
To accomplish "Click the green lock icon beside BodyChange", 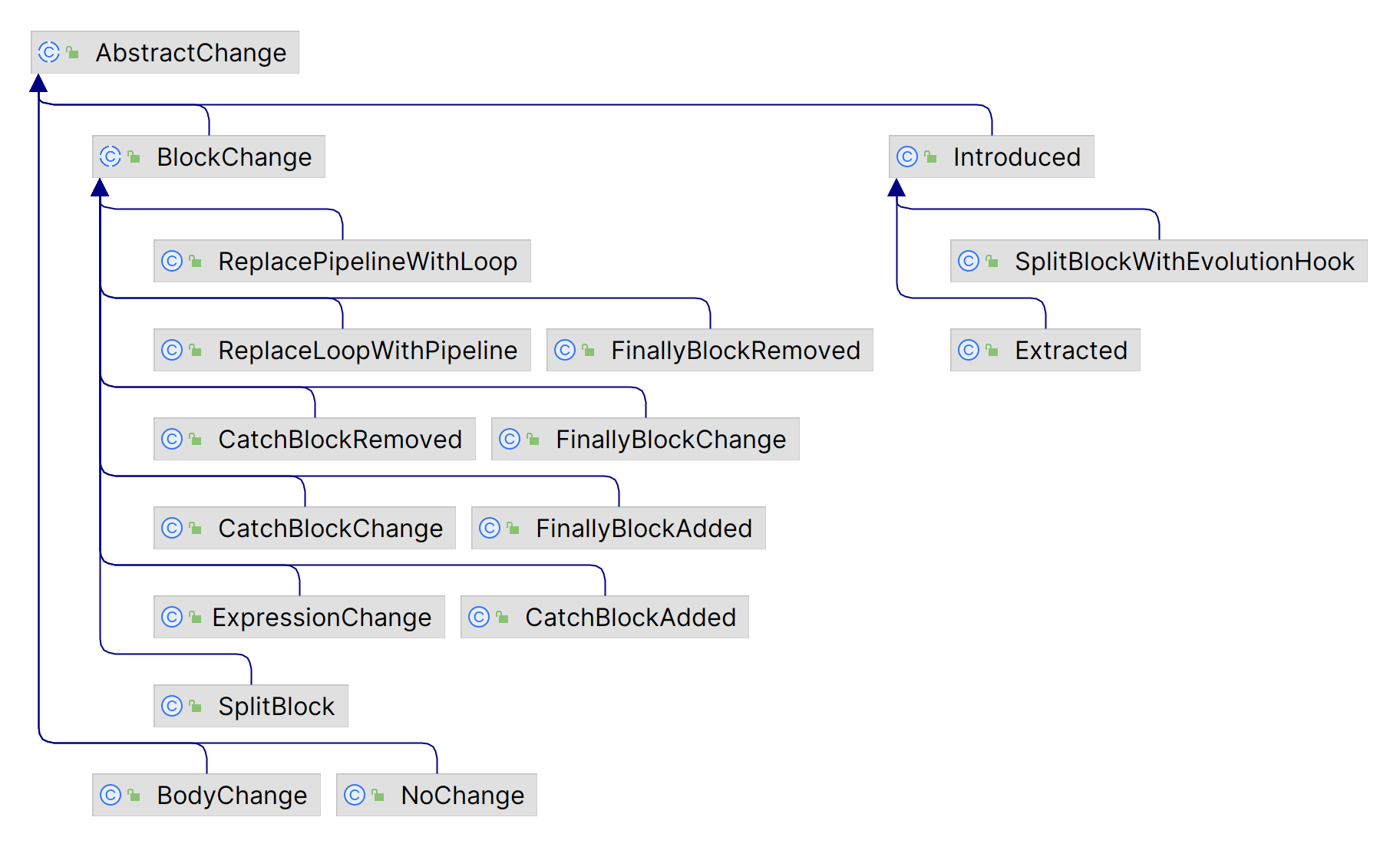I will [134, 795].
